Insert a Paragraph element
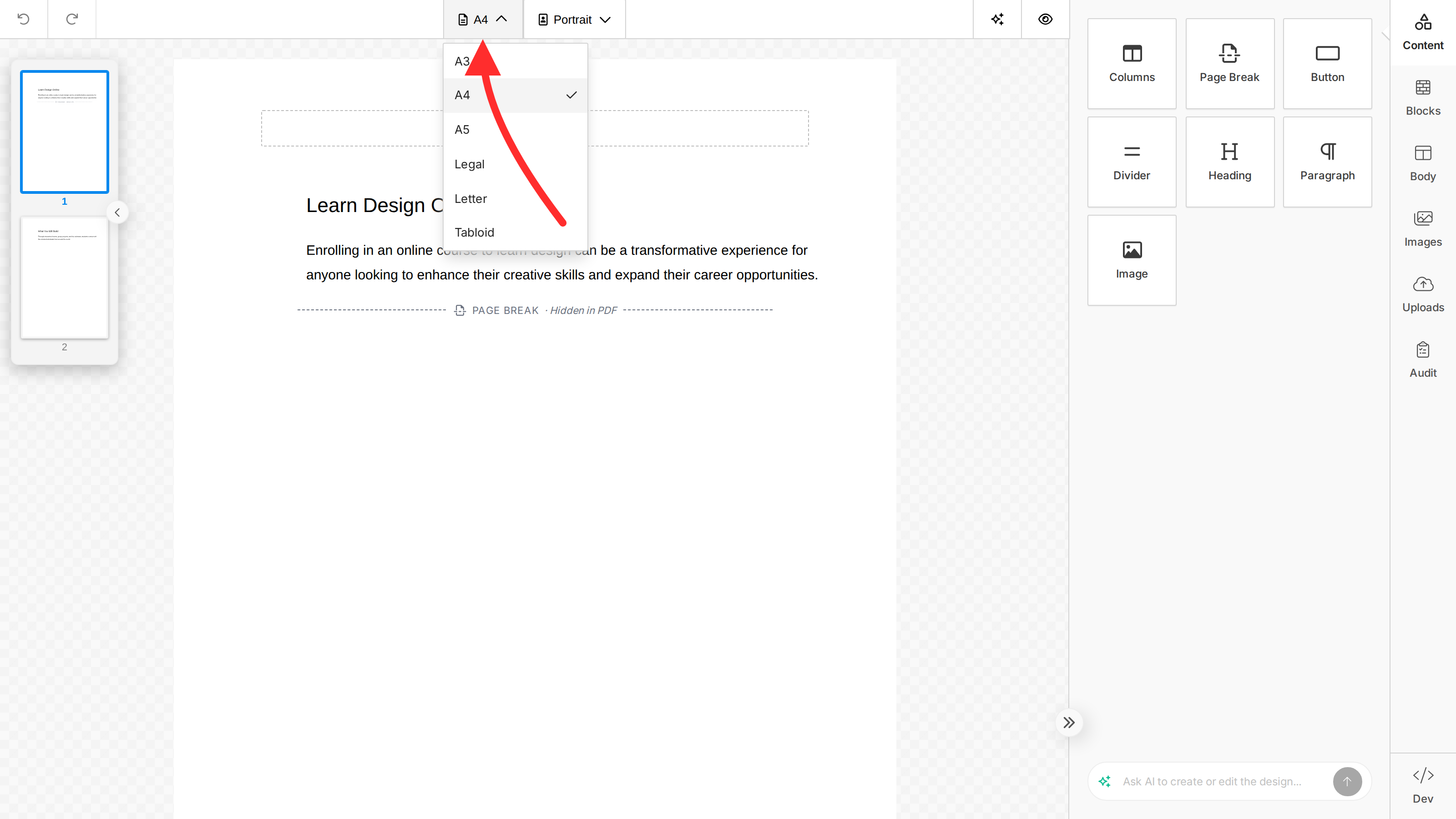The width and height of the screenshot is (1456, 819). (1327, 162)
